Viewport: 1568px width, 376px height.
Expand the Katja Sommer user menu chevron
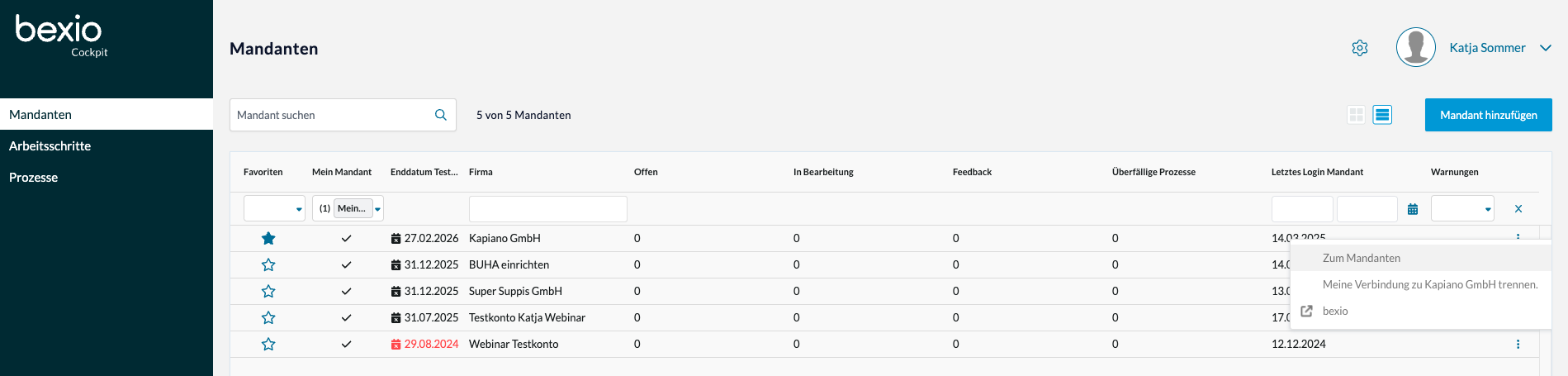1546,48
